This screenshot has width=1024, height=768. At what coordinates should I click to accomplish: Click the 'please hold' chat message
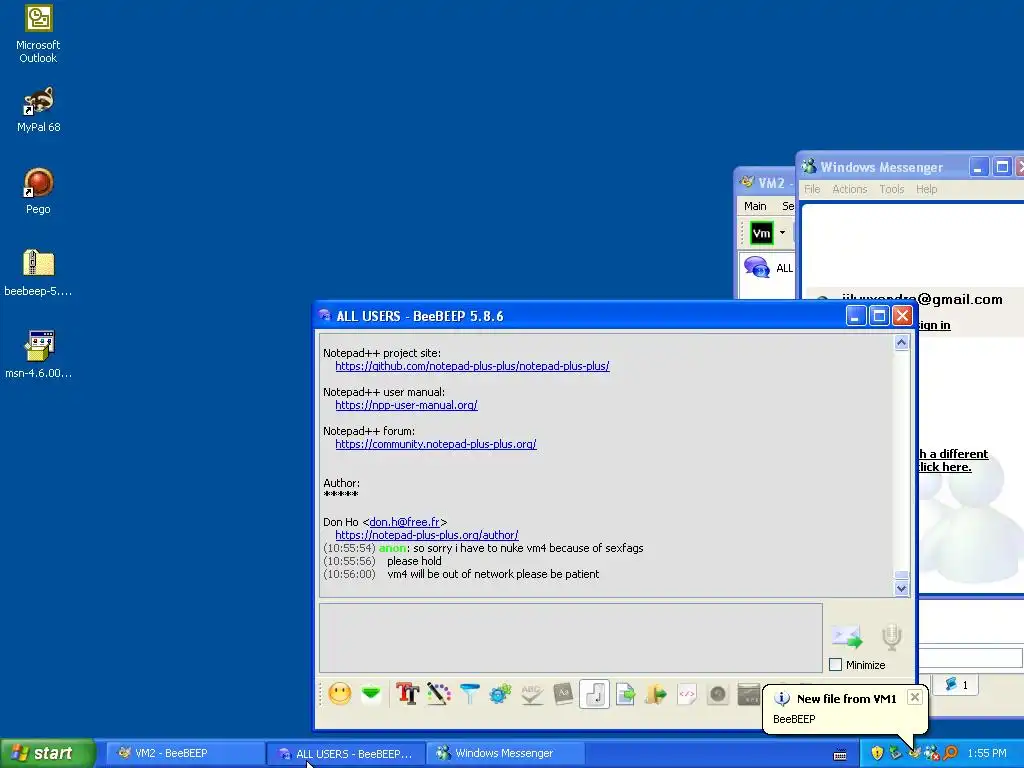pyautogui.click(x=414, y=561)
